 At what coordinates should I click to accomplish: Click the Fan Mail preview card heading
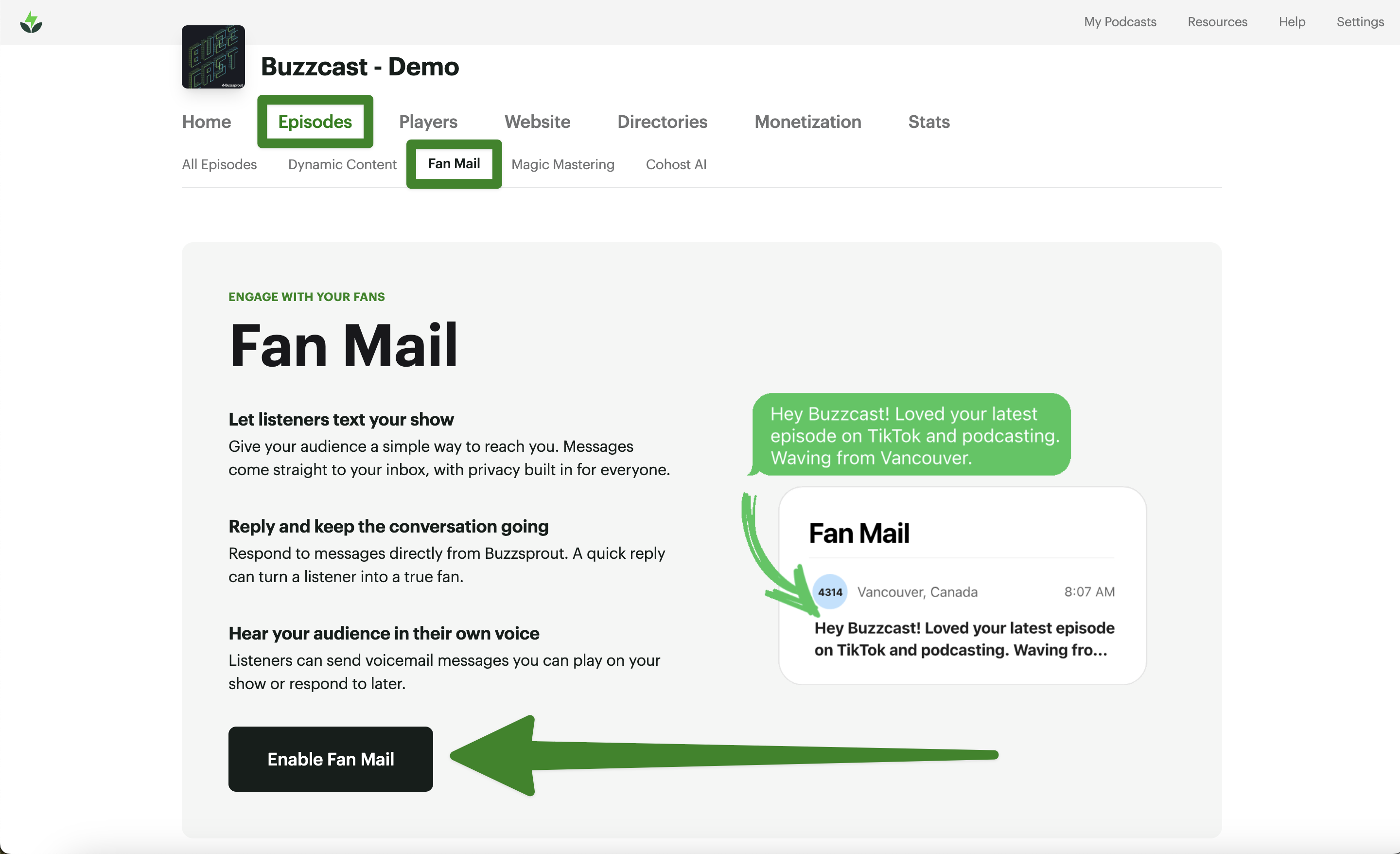click(x=859, y=534)
